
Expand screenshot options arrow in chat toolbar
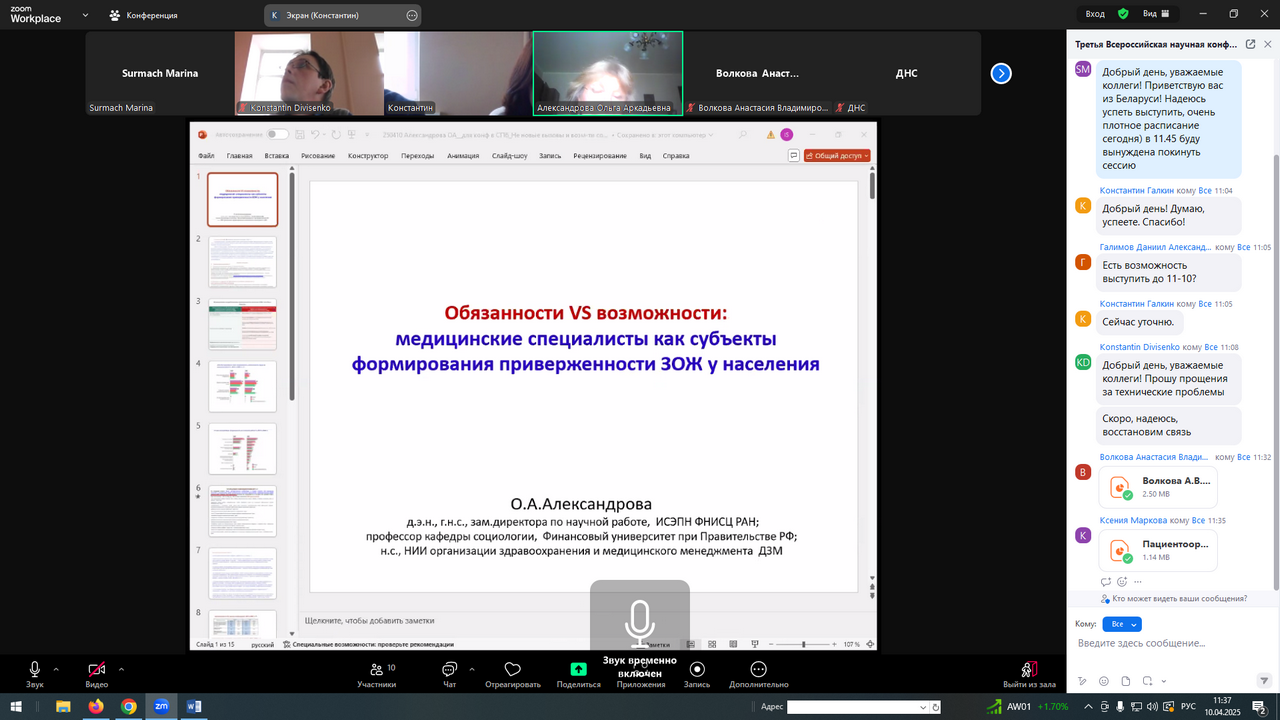1164,681
